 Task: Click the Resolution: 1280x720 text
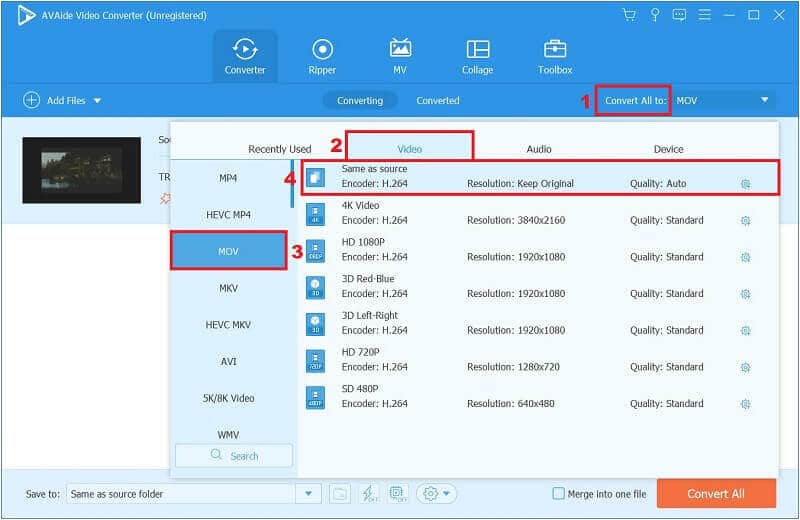(513, 367)
